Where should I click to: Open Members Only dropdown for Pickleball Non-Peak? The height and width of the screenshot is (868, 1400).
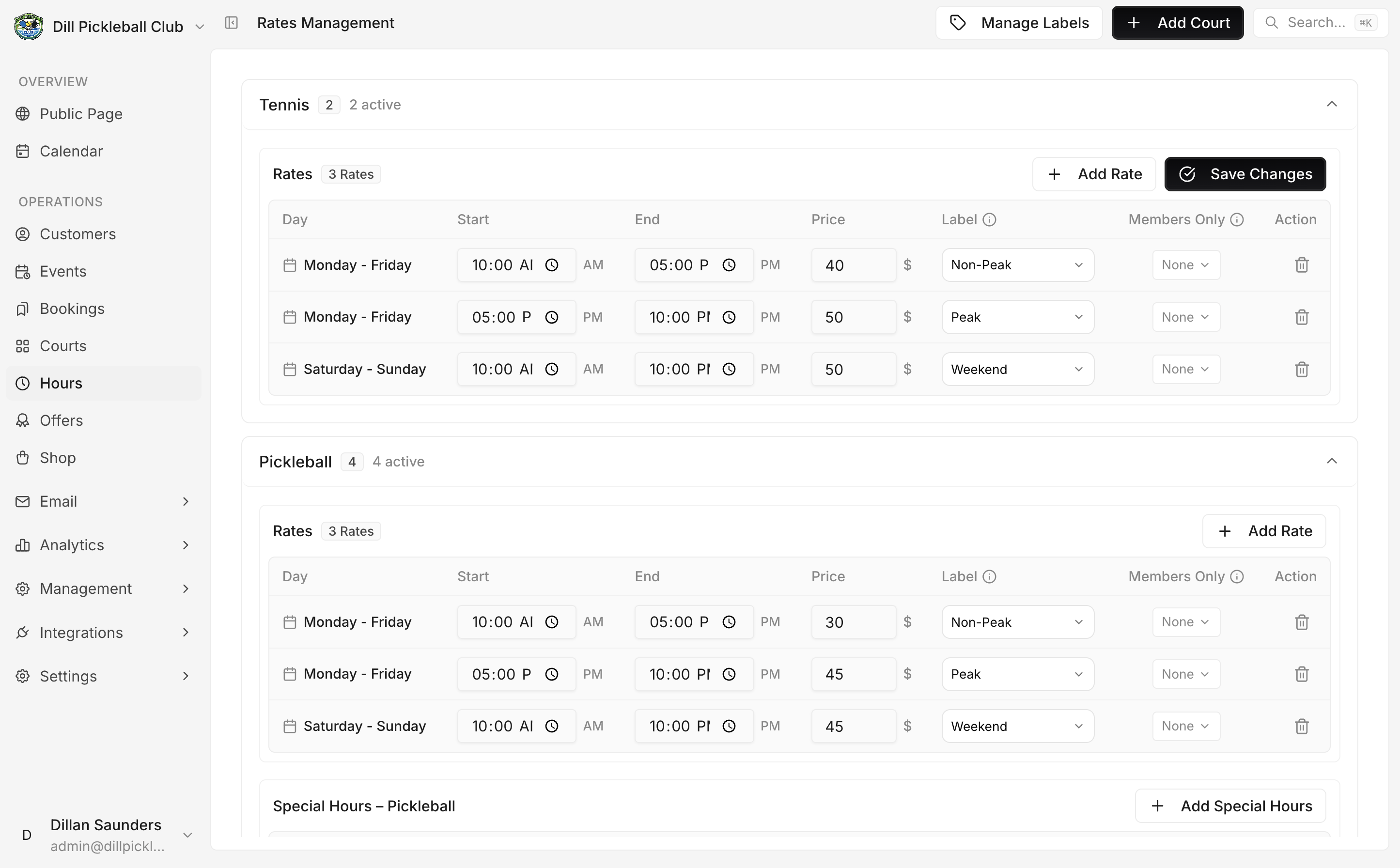[x=1186, y=622]
